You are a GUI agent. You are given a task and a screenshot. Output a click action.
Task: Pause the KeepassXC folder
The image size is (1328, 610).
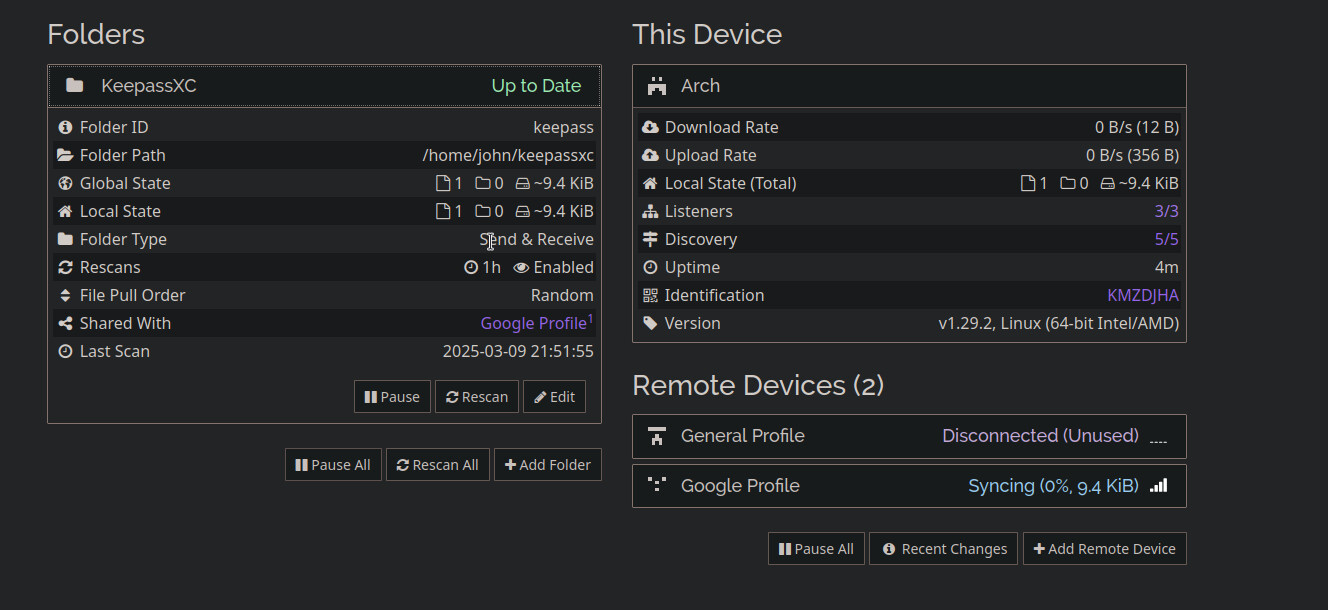pos(392,397)
